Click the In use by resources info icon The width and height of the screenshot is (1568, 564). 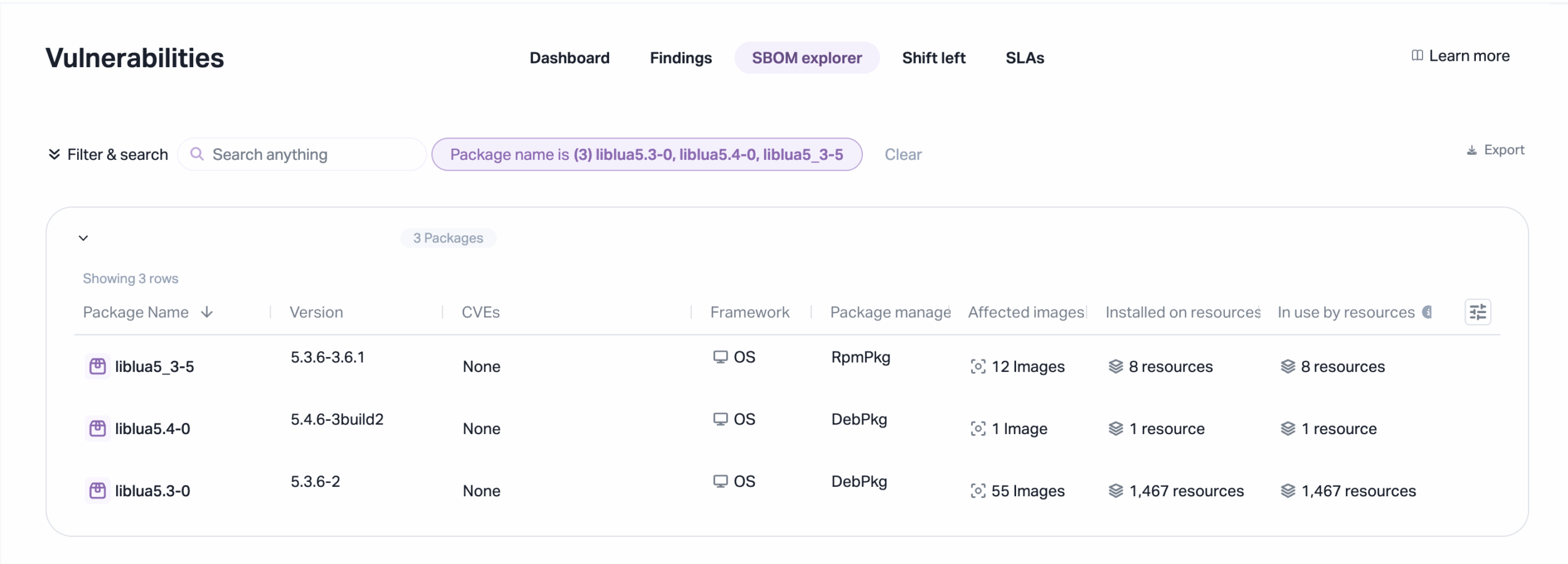click(1428, 312)
